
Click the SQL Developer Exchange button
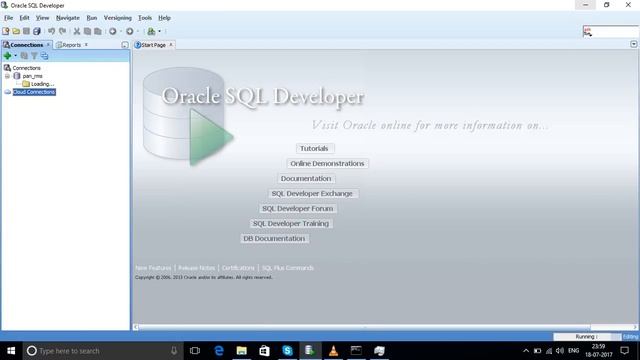click(312, 194)
